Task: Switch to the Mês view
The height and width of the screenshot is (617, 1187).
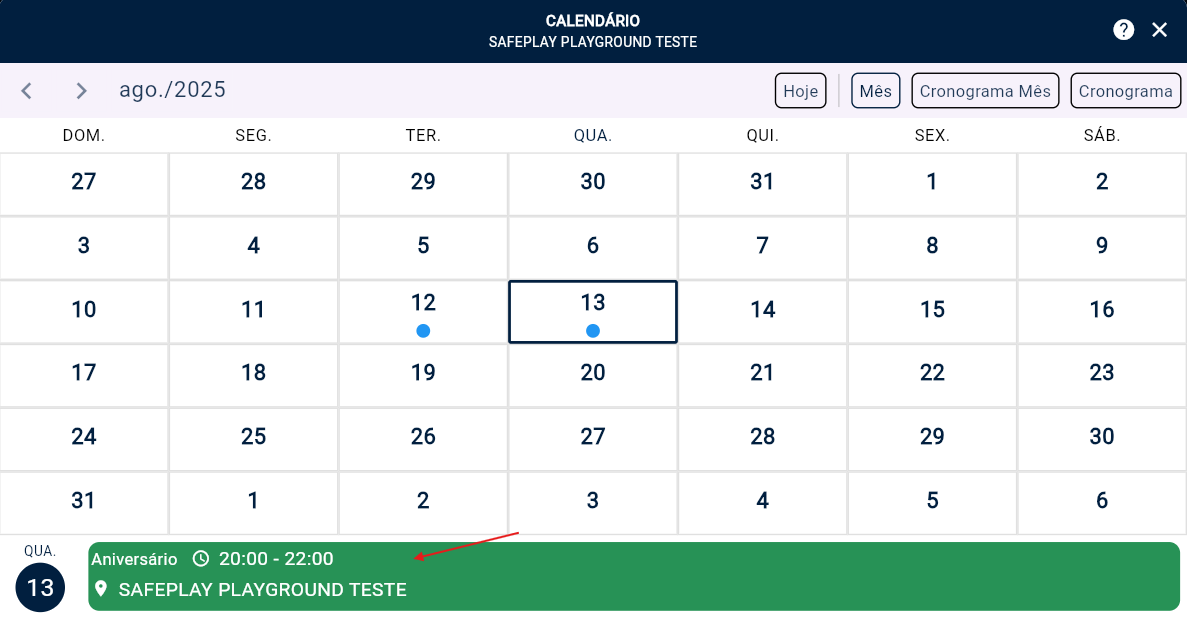Action: [876, 91]
